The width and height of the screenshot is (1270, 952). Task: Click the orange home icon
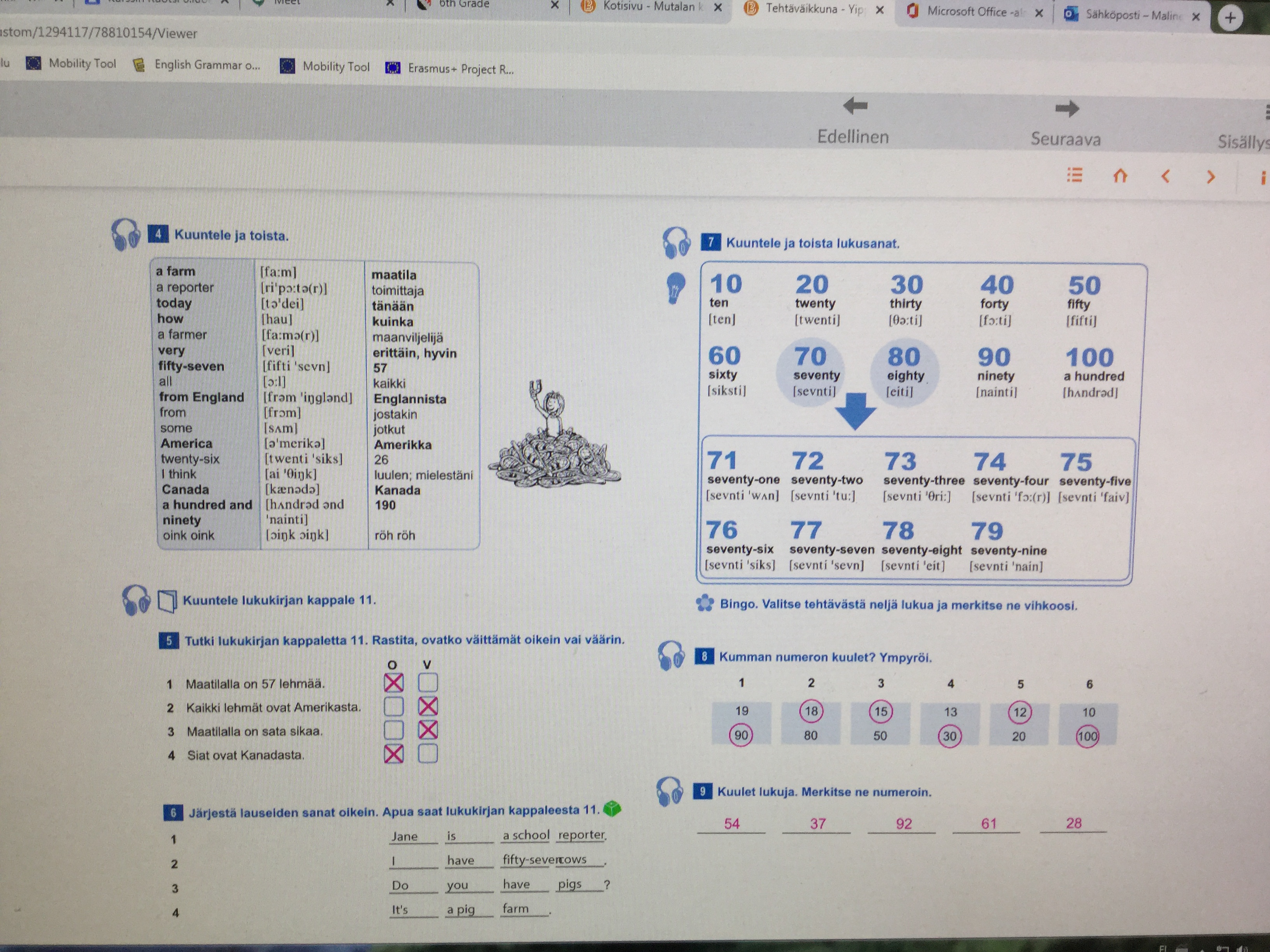point(1120,176)
